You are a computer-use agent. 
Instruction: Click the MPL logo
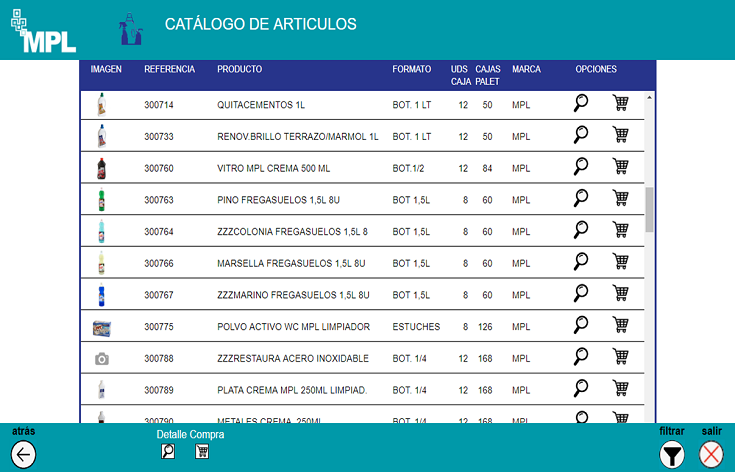click(43, 31)
